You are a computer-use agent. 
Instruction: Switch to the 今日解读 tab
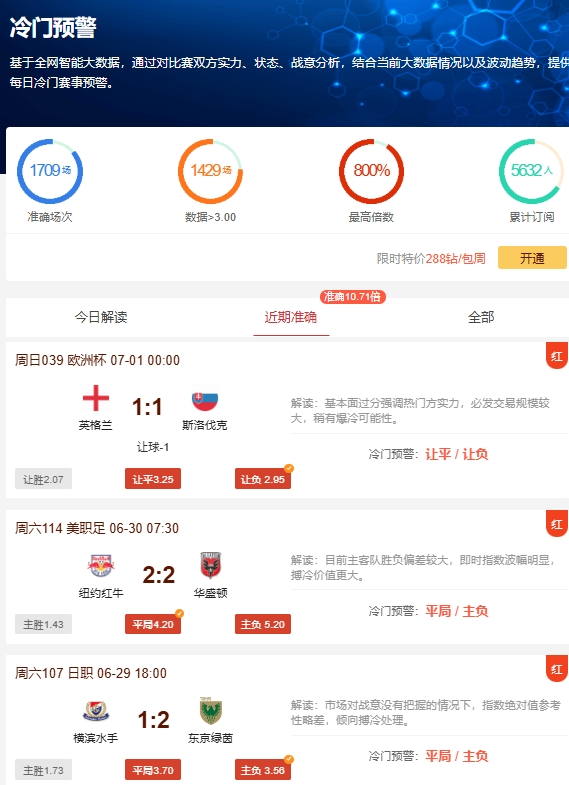pyautogui.click(x=101, y=317)
